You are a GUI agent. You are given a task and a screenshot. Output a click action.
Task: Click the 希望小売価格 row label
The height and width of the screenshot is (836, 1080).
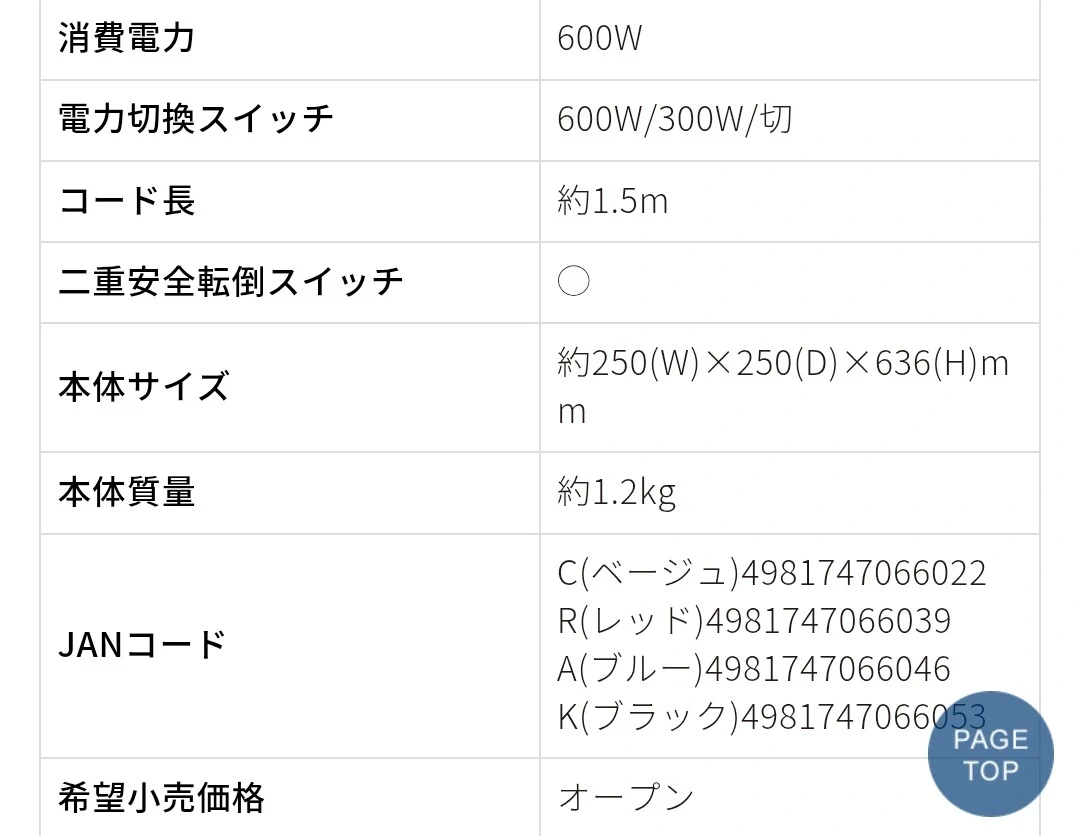(x=161, y=798)
